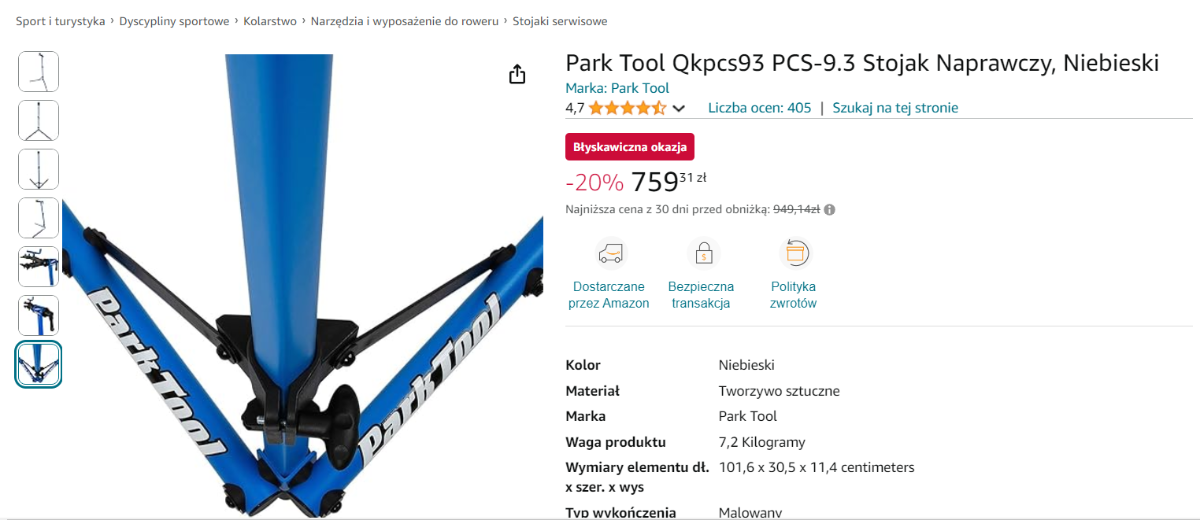Go to Sport i turystyka breadcrumb
1200x520 pixels.
[x=60, y=21]
